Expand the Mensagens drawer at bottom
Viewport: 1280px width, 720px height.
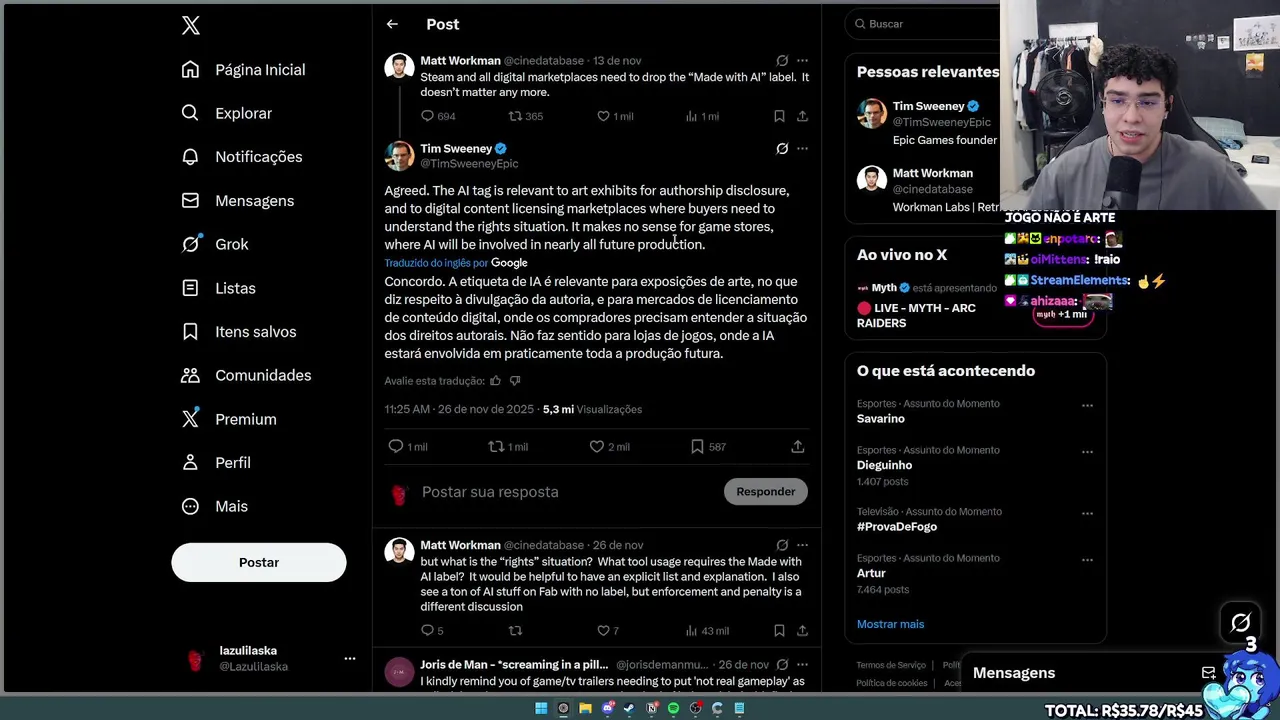(x=1014, y=673)
